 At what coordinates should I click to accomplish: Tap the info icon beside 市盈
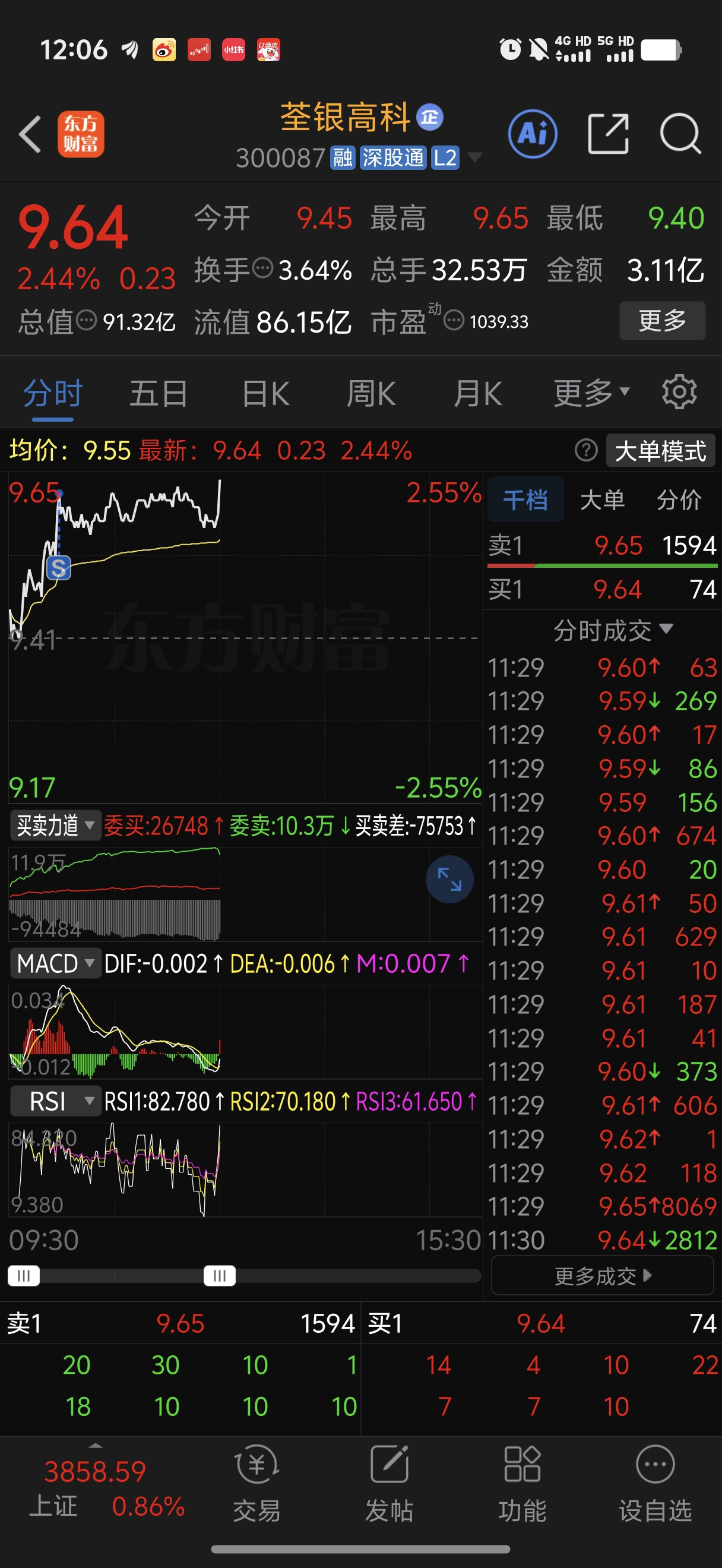[x=454, y=320]
